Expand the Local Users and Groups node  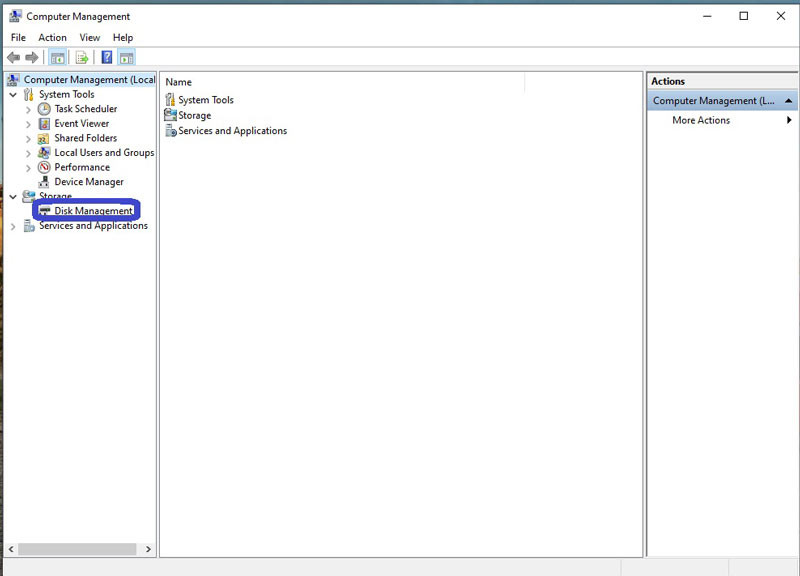point(28,153)
